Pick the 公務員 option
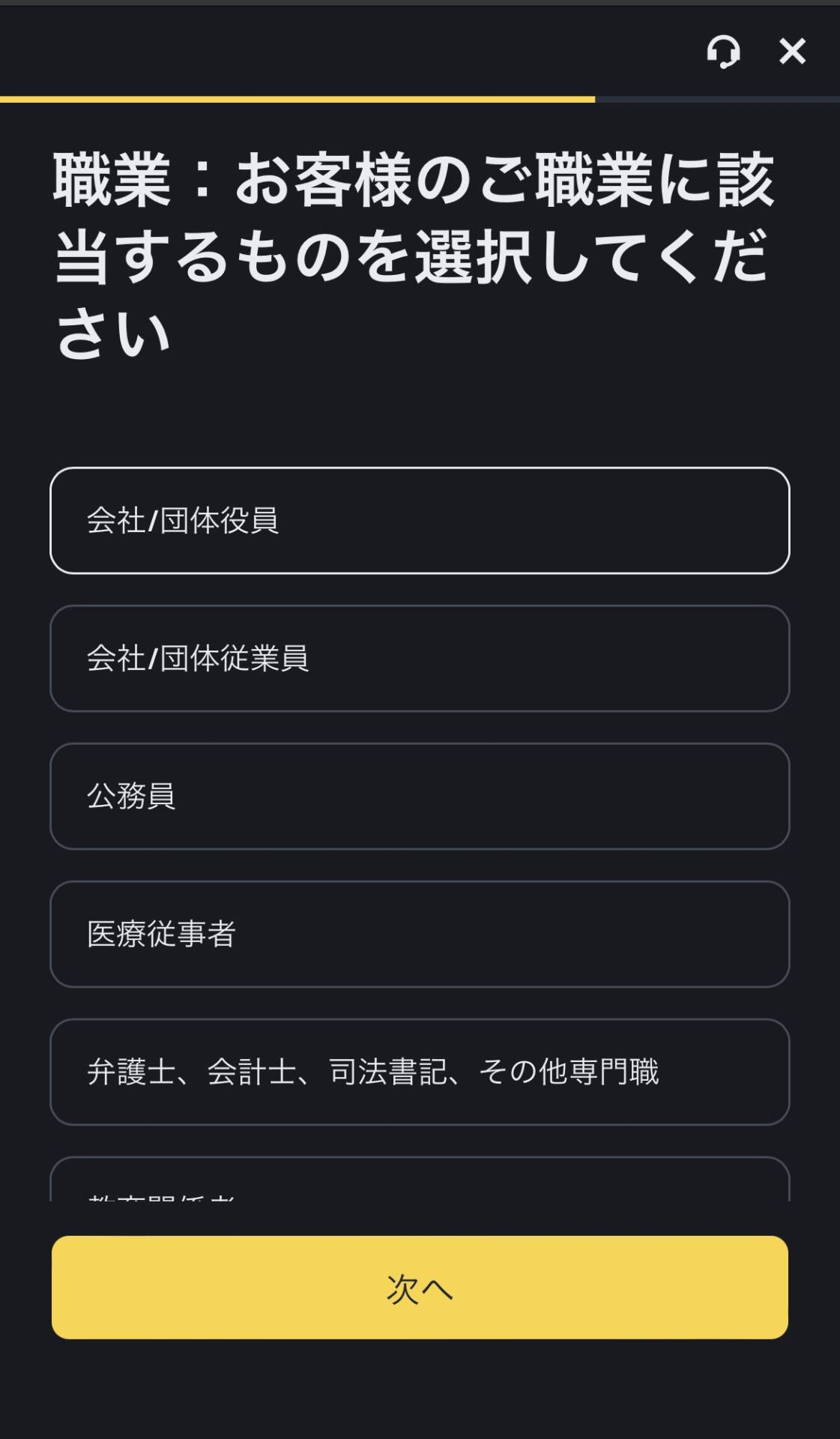 tap(420, 796)
